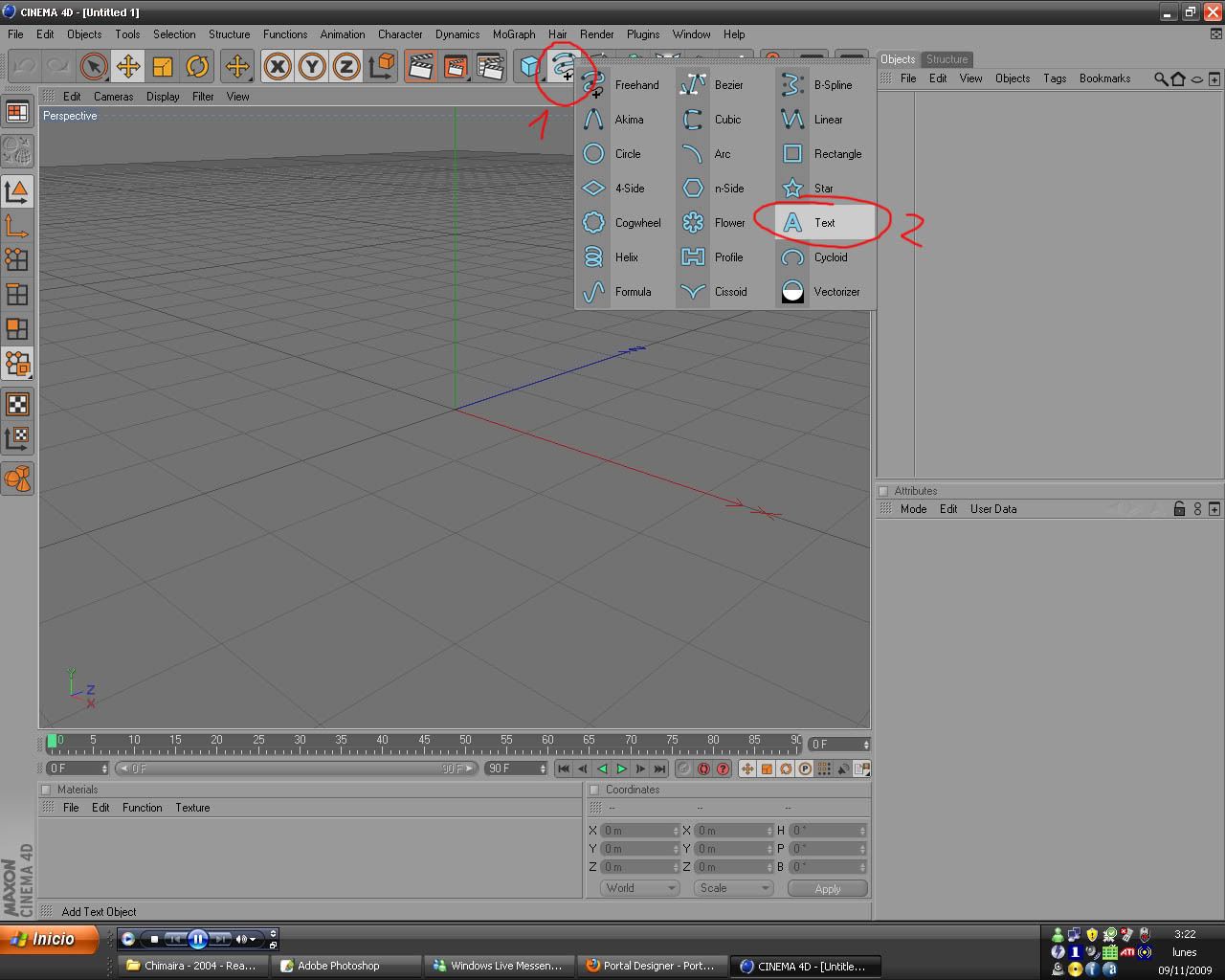Click the timeline range slider bar
Viewport: 1225px width, 980px height.
coord(296,768)
